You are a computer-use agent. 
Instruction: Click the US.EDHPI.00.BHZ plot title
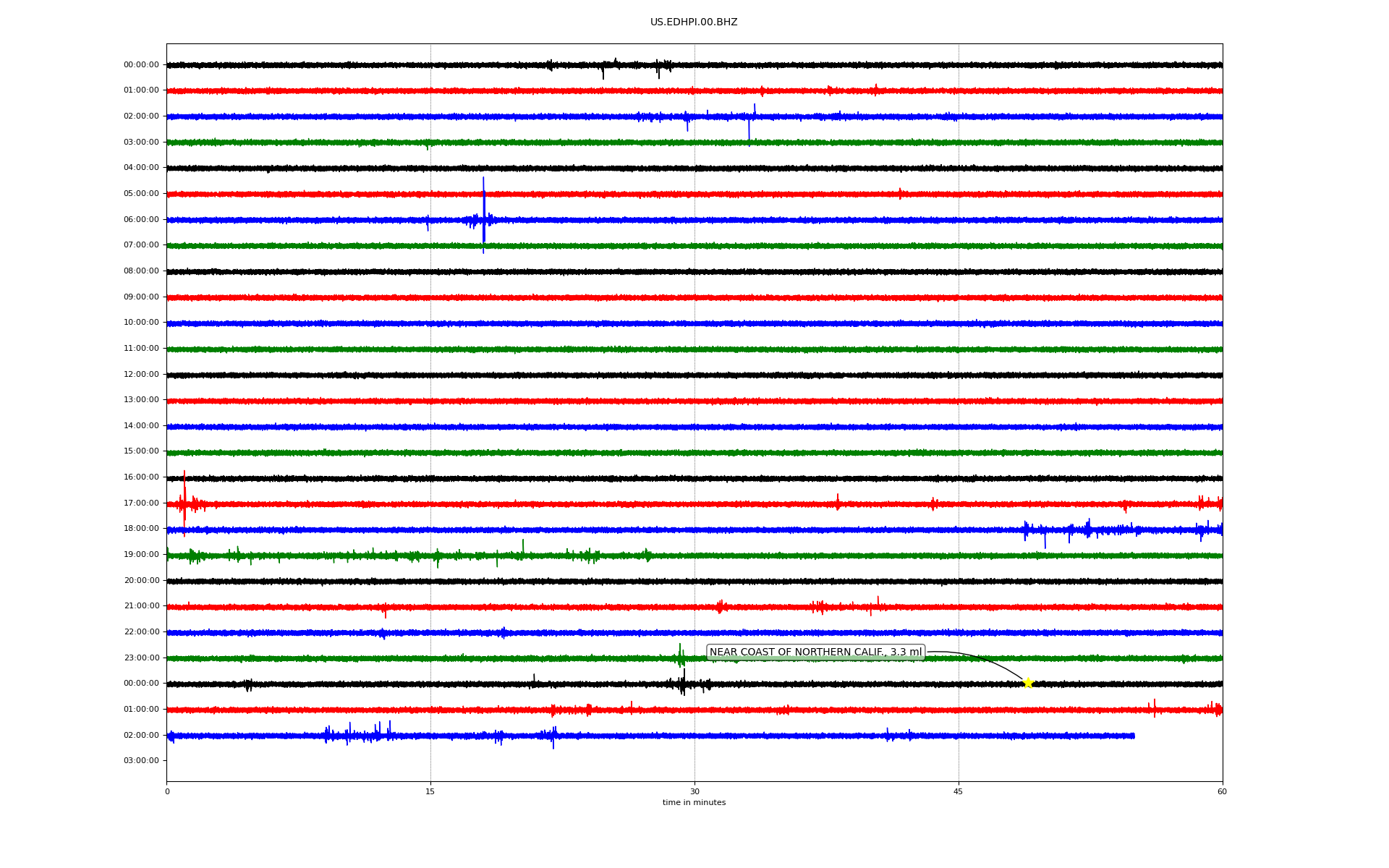point(693,22)
